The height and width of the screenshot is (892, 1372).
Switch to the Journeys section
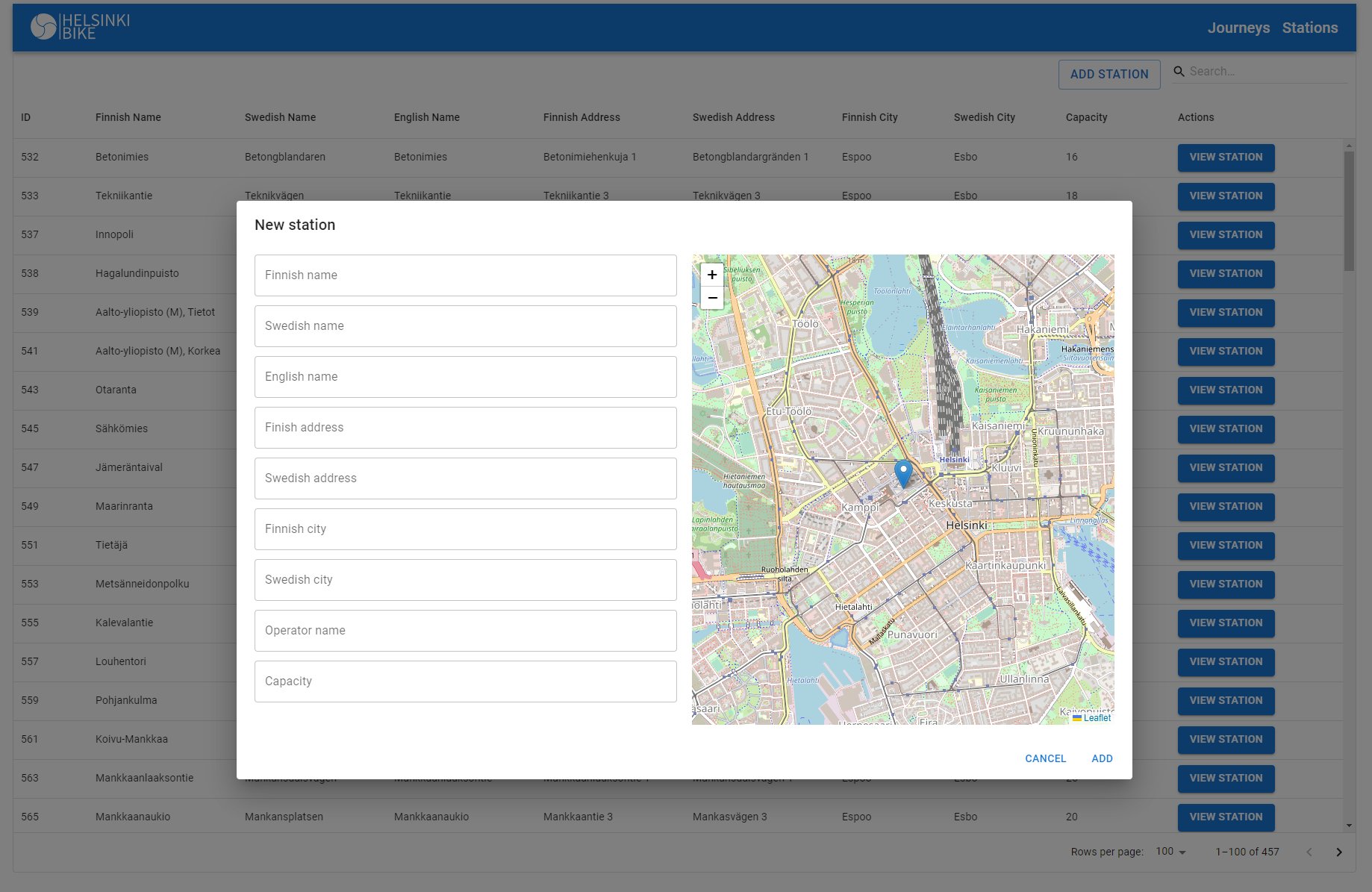1238,28
